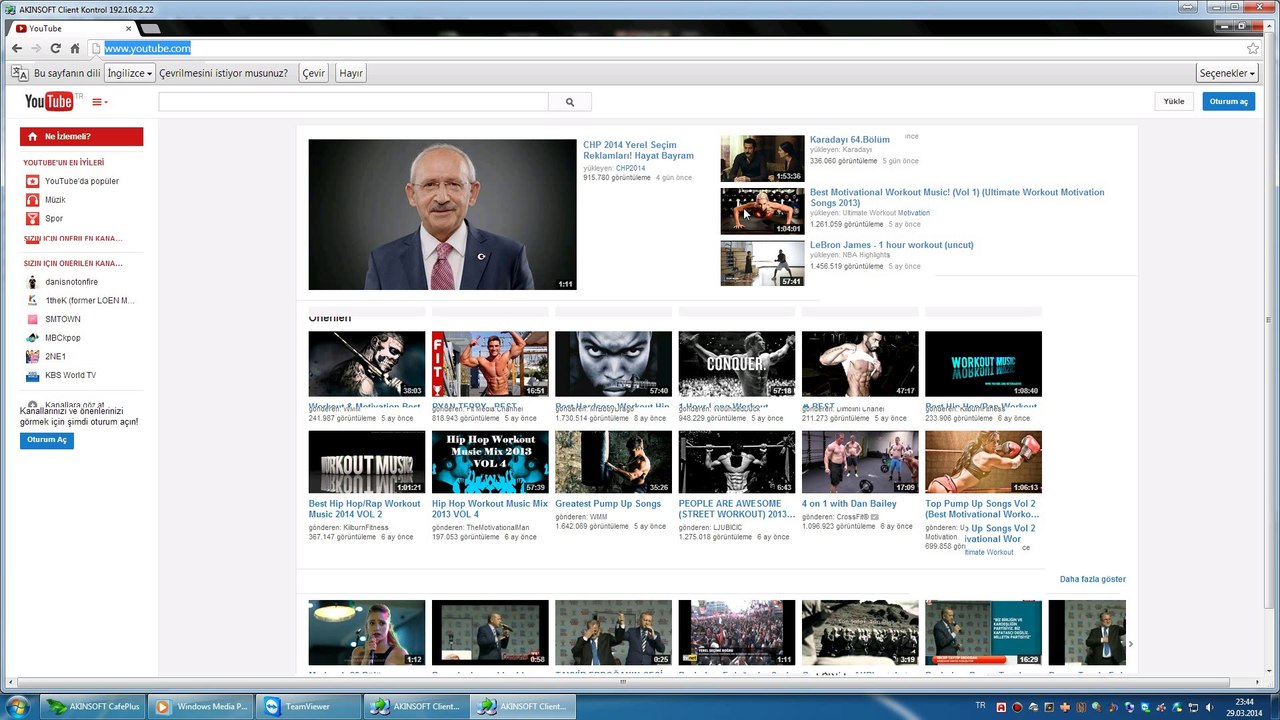Open the CHP 2014 Yerel Seçim Reklamları title link
The height and width of the screenshot is (720, 1280).
[638, 150]
